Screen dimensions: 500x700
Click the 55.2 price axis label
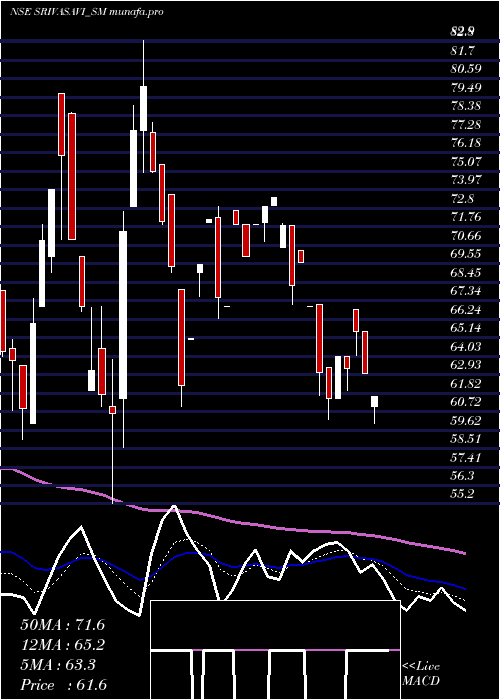pos(462,495)
